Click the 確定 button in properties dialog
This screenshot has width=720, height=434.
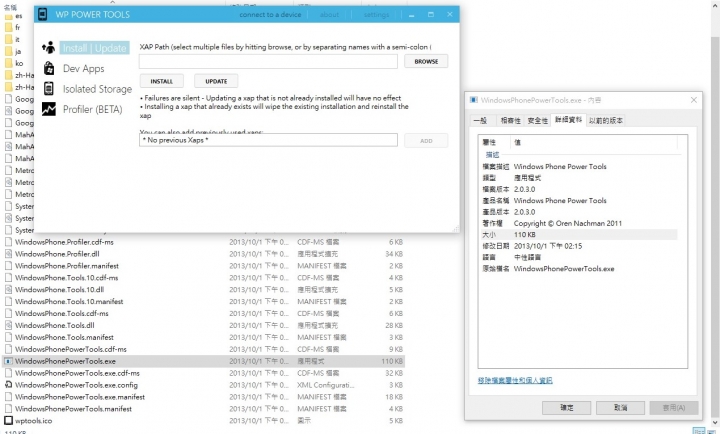tap(567, 407)
